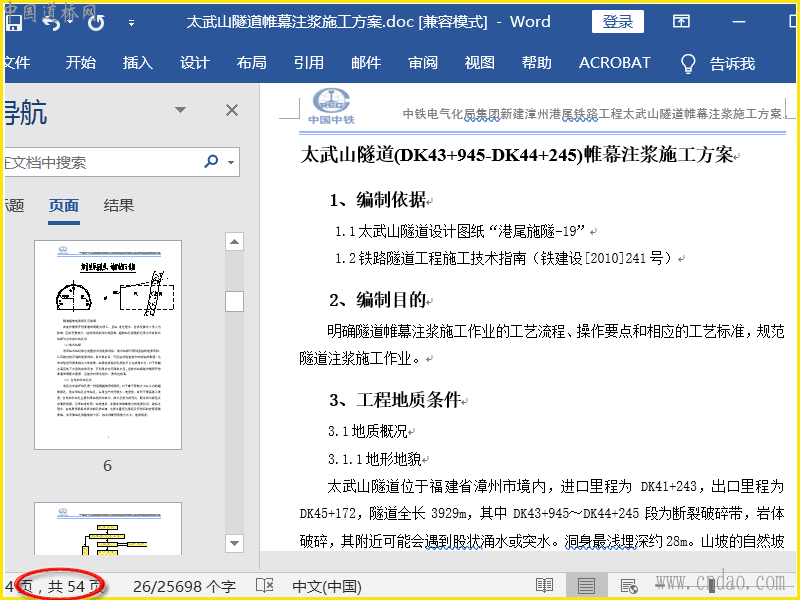This screenshot has width=800, height=600.
Task: Click the document title 太武山隧道 heading
Action: pyautogui.click(x=517, y=155)
